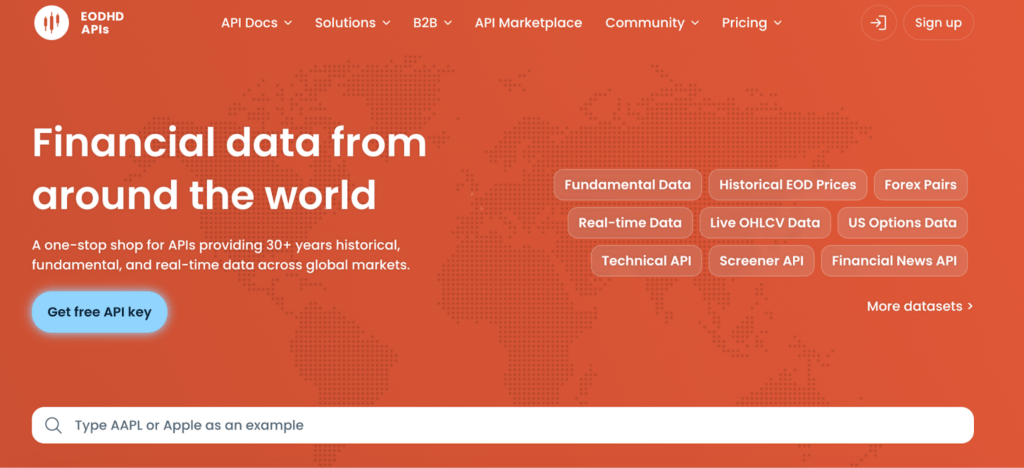Click the Sign up button

tap(938, 23)
